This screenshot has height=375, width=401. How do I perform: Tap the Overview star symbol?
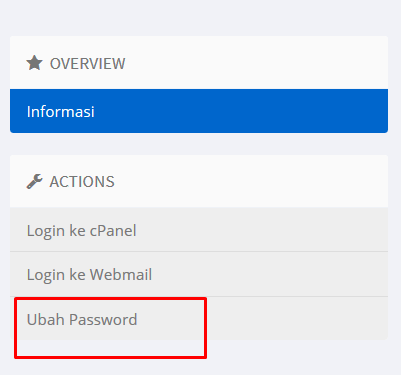point(34,63)
